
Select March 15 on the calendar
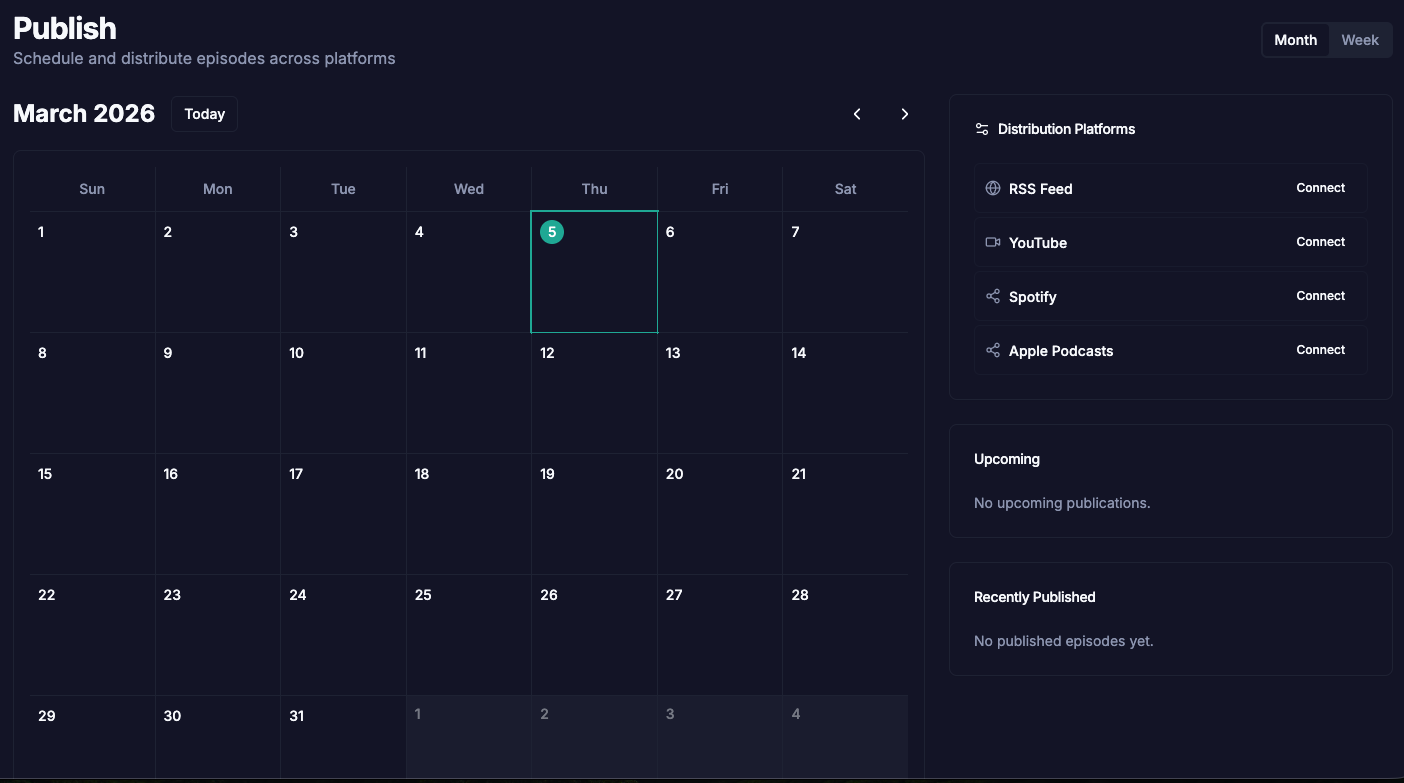[x=92, y=513]
